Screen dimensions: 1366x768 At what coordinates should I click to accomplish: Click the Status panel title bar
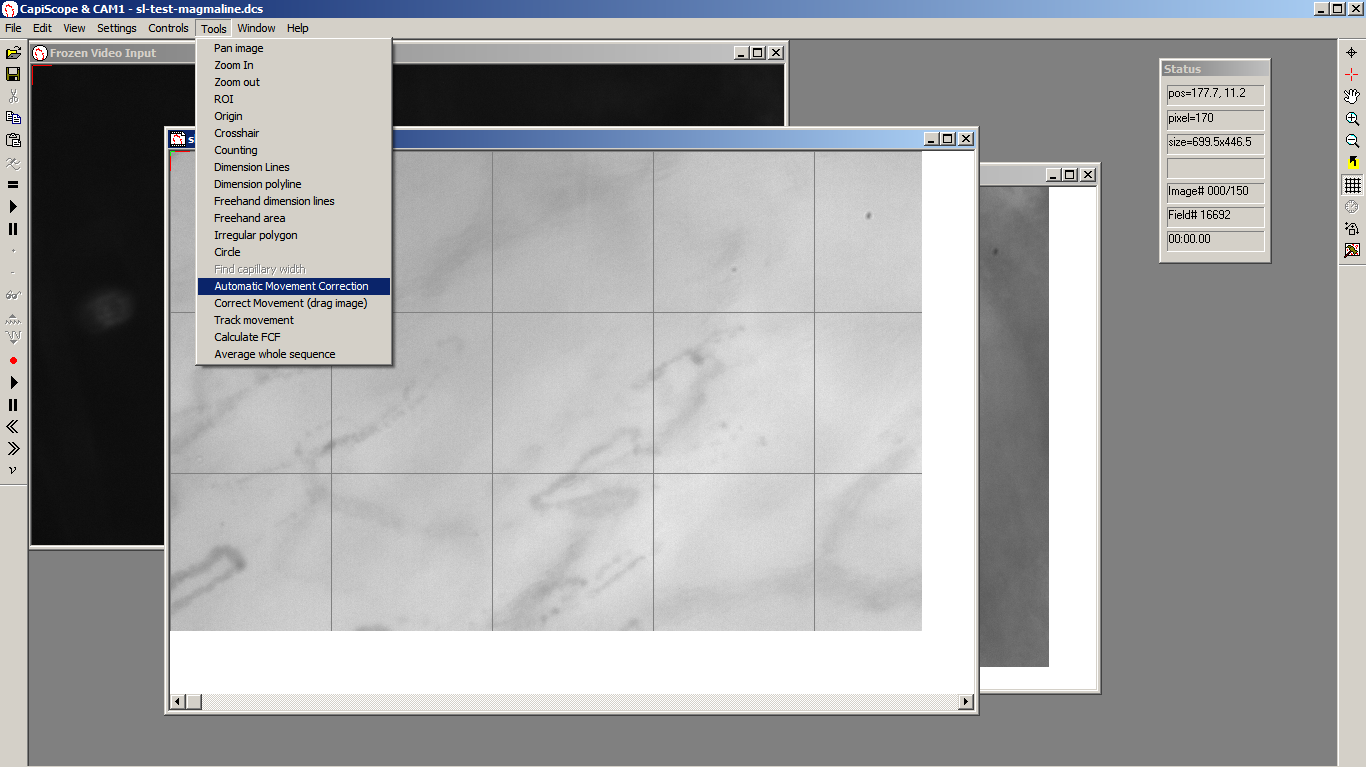click(1215, 69)
